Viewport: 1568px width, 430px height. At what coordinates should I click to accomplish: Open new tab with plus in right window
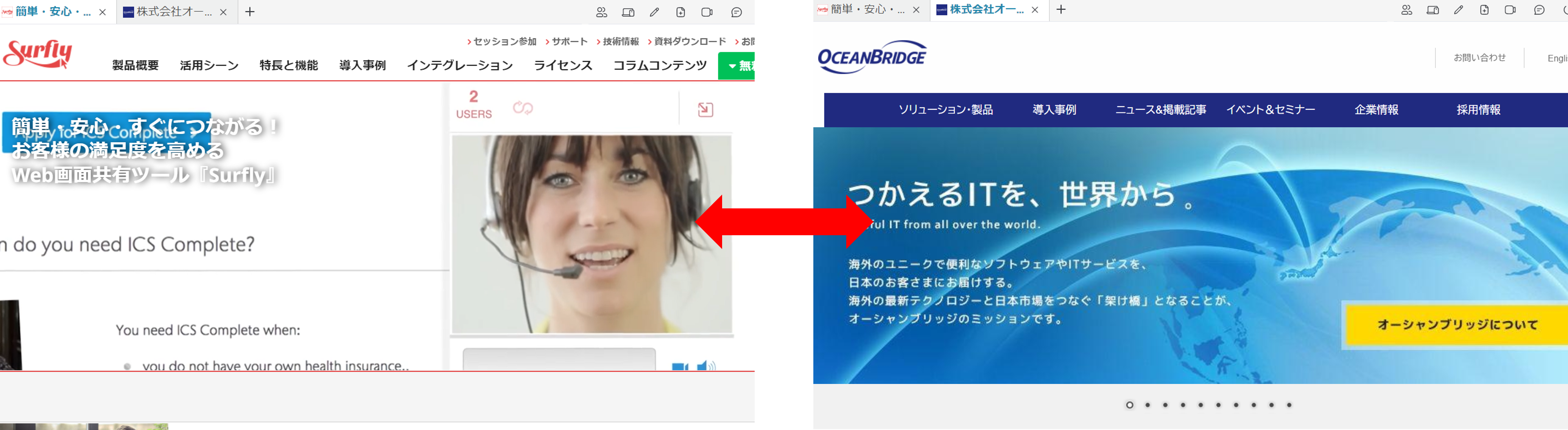1061,10
